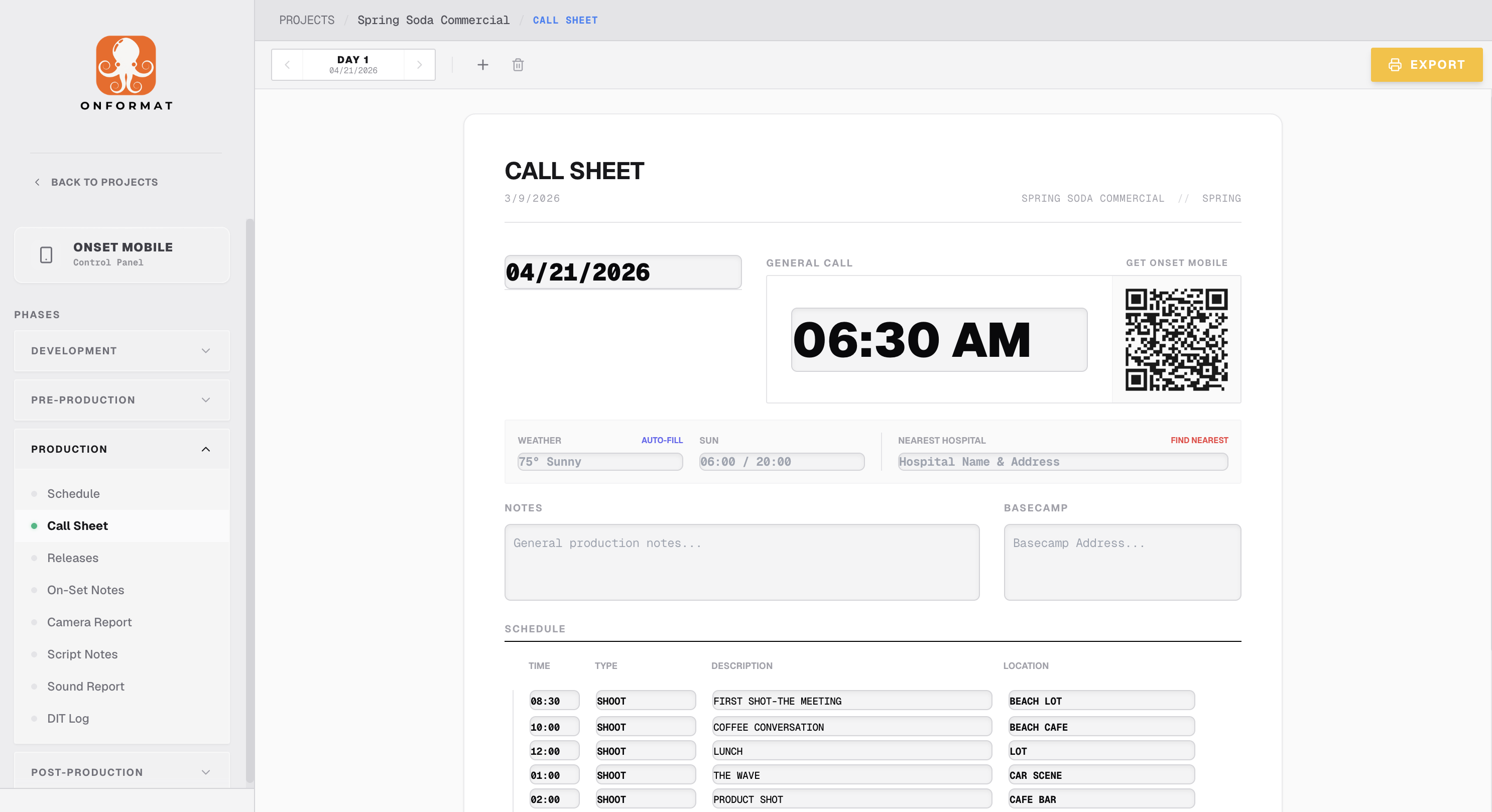Viewport: 1492px width, 812px height.
Task: Edit the 06:30 AM general call time
Action: coord(938,340)
